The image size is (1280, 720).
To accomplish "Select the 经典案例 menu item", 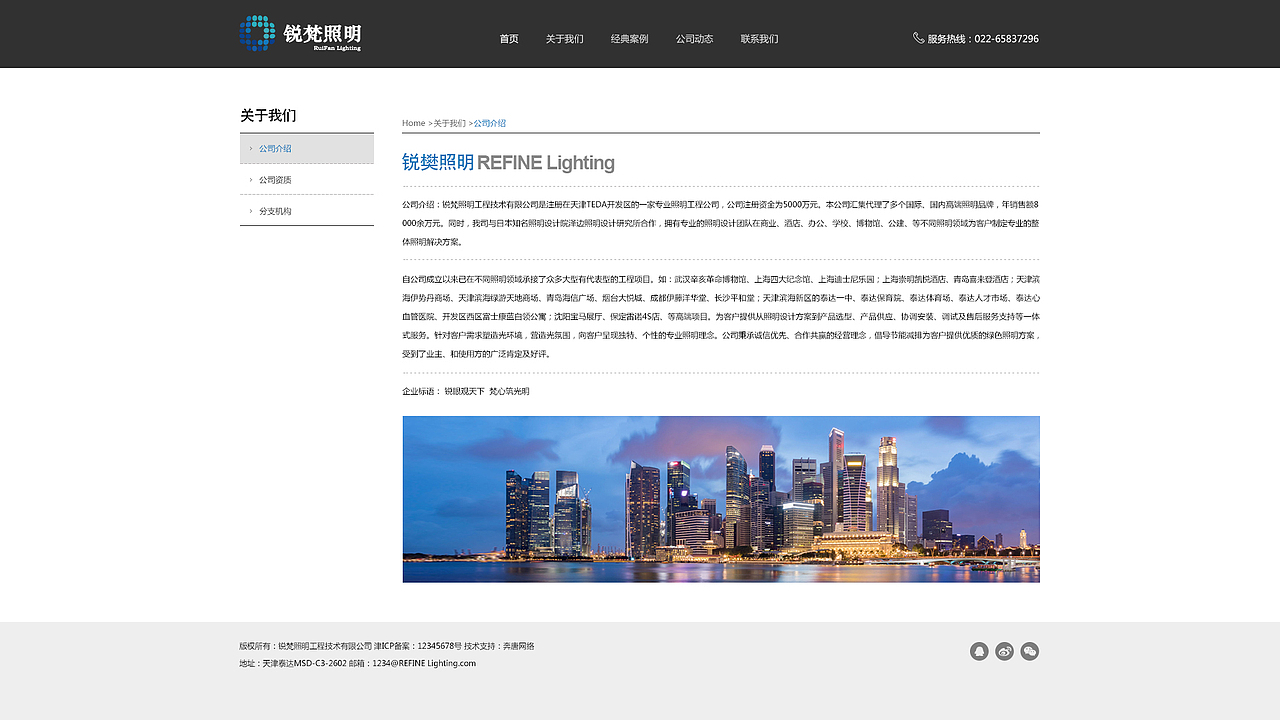I will [629, 39].
